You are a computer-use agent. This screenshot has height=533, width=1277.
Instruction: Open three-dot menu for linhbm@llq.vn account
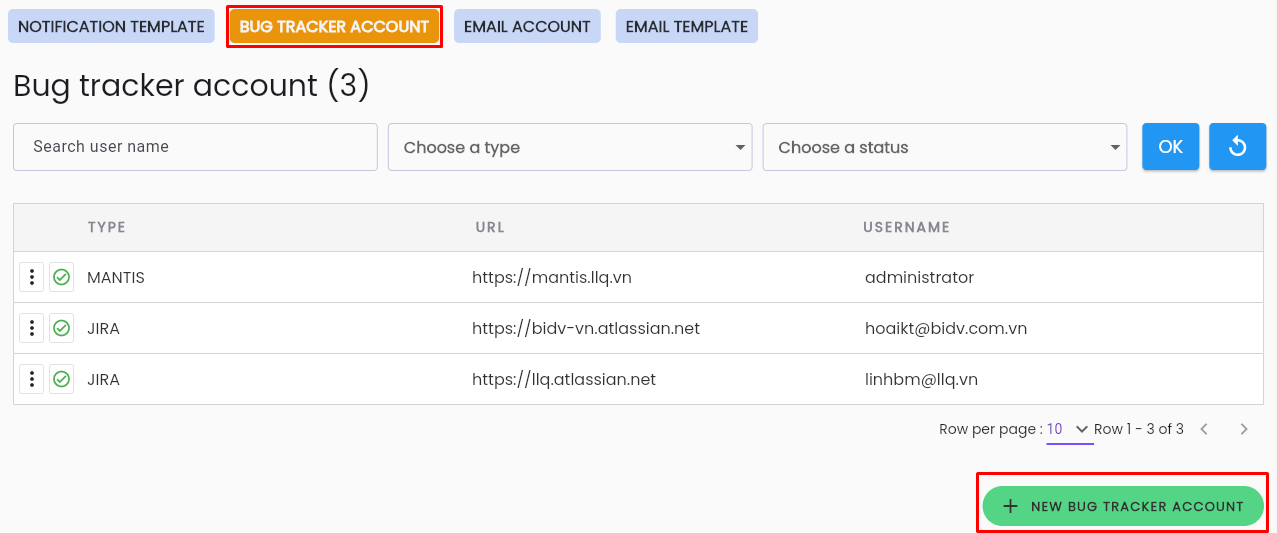click(x=32, y=379)
